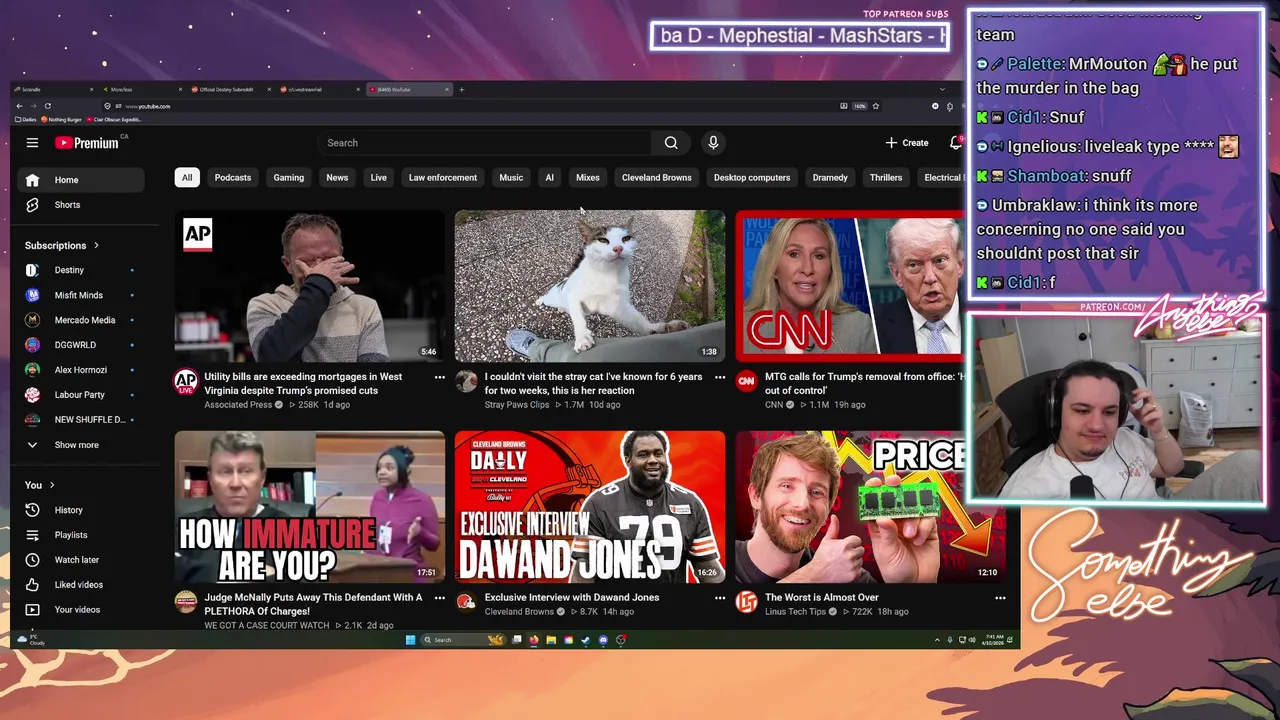Open Stray Paws Clips channel link

[517, 405]
